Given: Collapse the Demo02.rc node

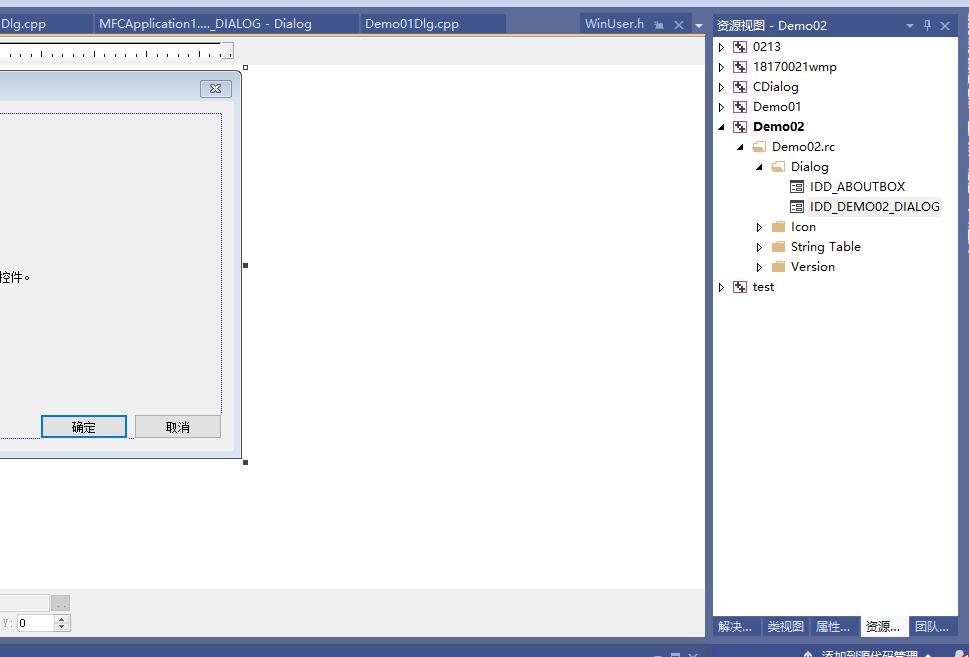Looking at the screenshot, I should pyautogui.click(x=740, y=147).
